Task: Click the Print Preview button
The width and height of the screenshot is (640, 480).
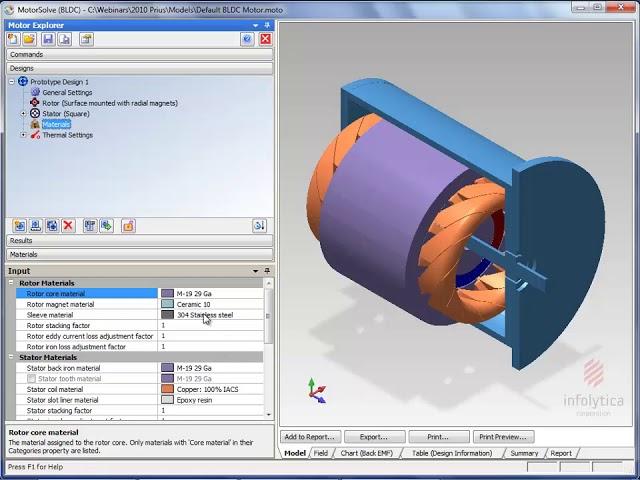Action: click(502, 437)
